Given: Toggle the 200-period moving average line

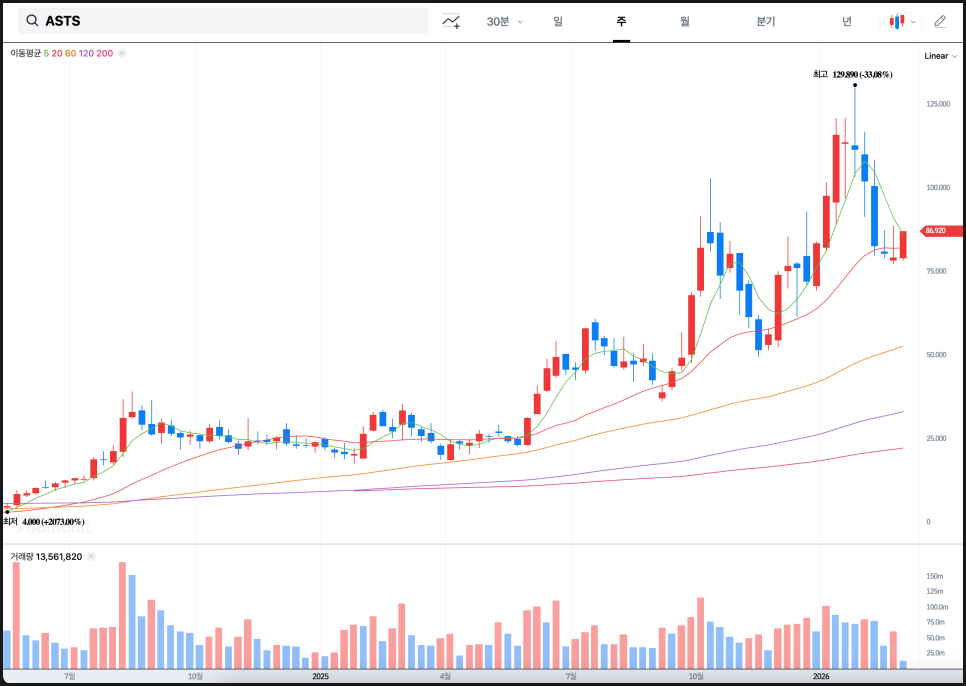Looking at the screenshot, I should click(x=104, y=53).
